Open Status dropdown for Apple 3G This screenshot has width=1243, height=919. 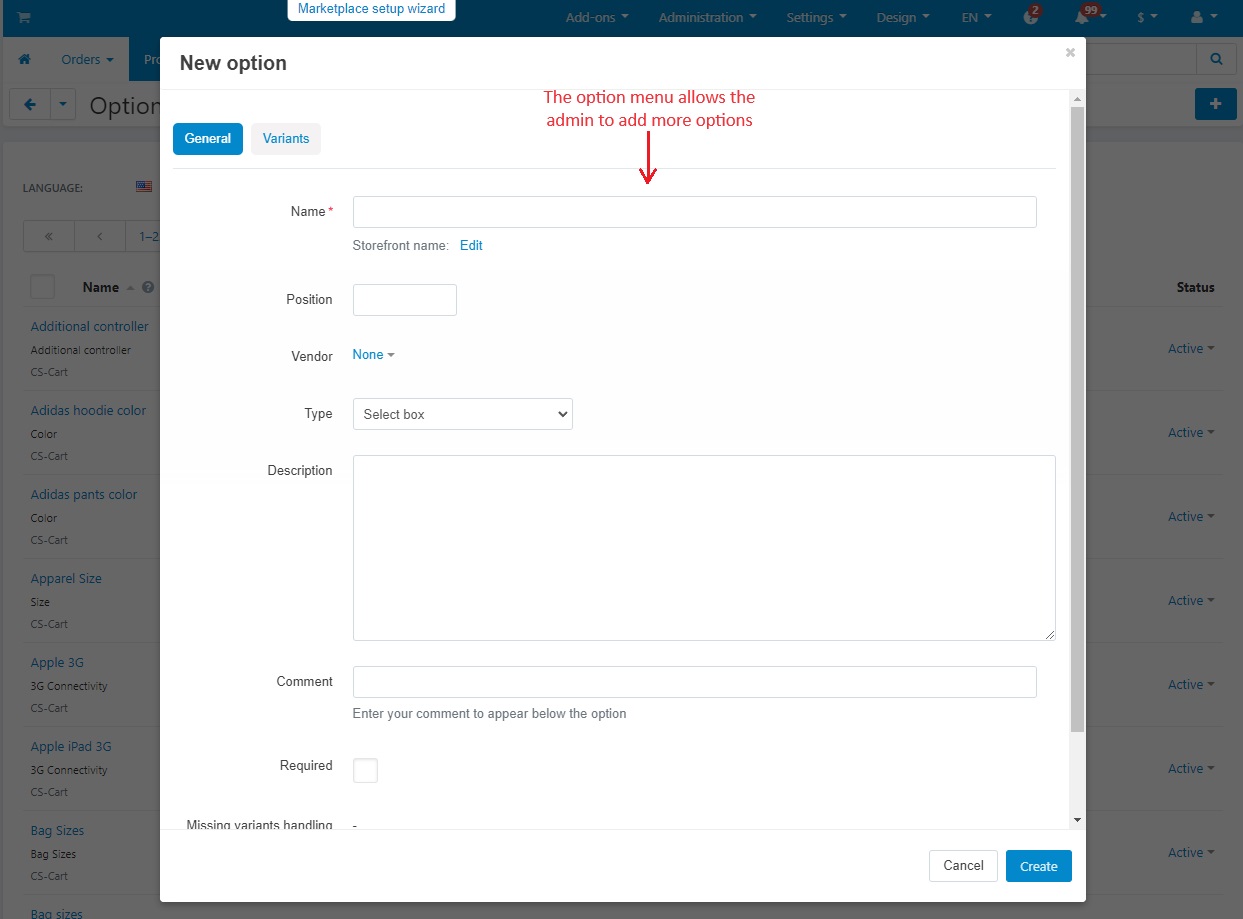[1191, 685]
